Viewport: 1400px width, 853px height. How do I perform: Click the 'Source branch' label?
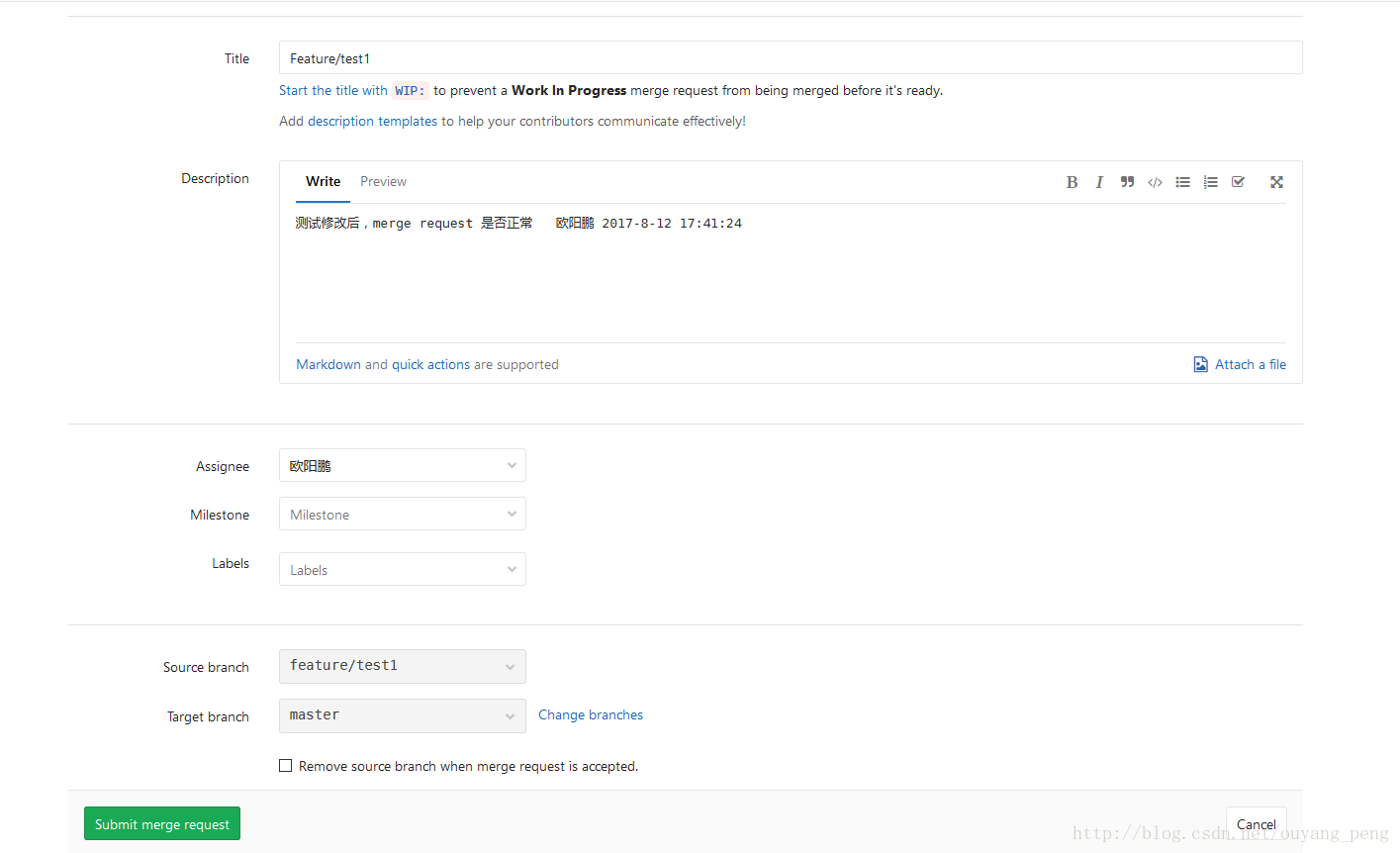(206, 667)
